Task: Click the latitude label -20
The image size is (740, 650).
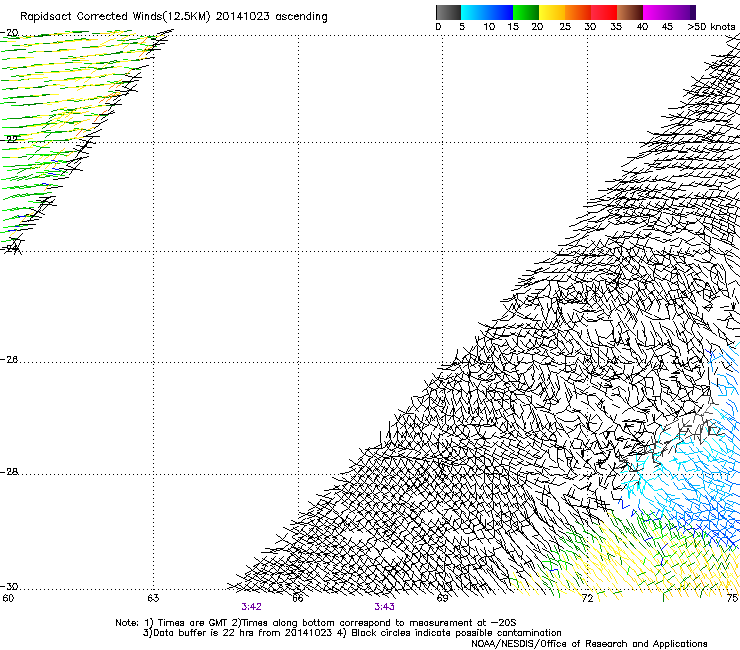Action: (9, 33)
